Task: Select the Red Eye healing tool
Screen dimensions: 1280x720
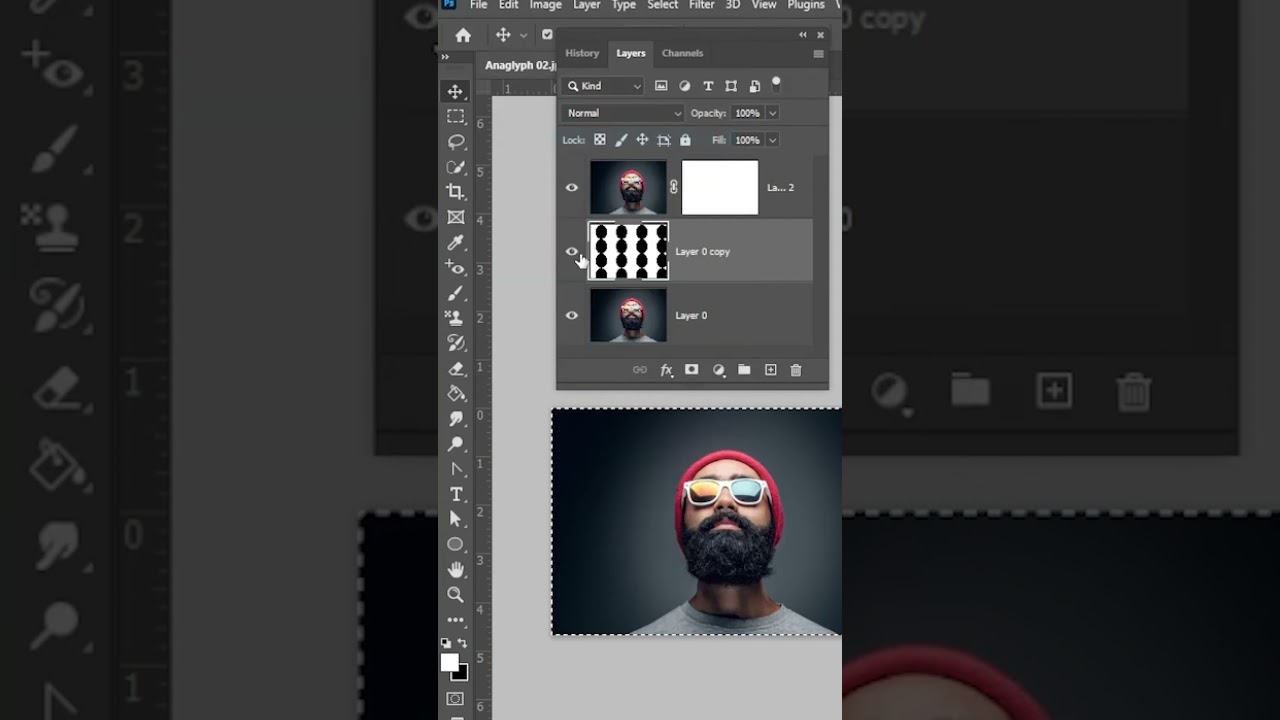Action: [x=455, y=268]
